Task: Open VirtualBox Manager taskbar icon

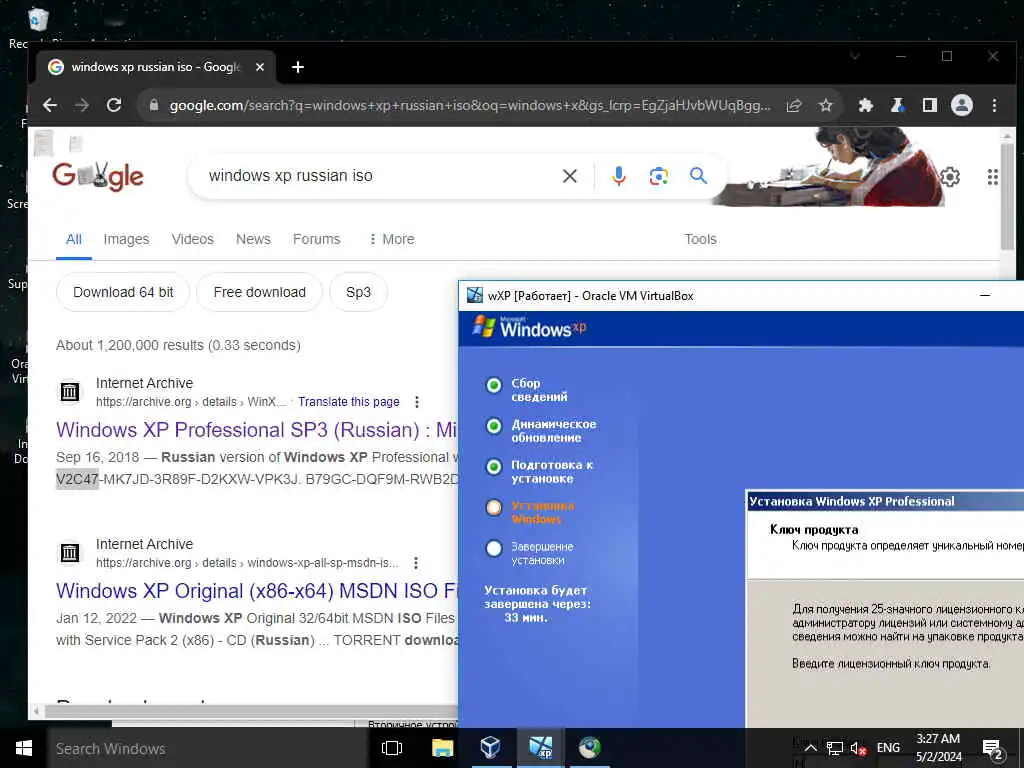Action: click(490, 748)
